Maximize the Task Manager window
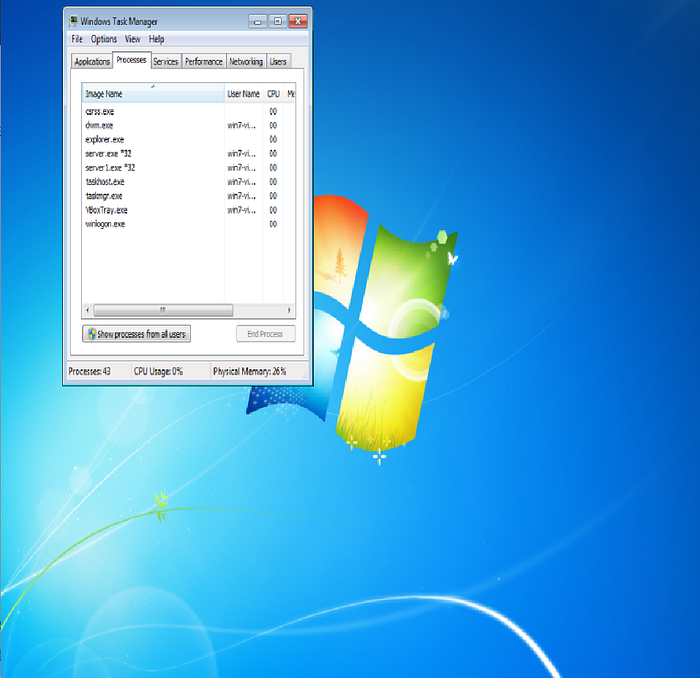Image resolution: width=700 pixels, height=678 pixels. 277,21
